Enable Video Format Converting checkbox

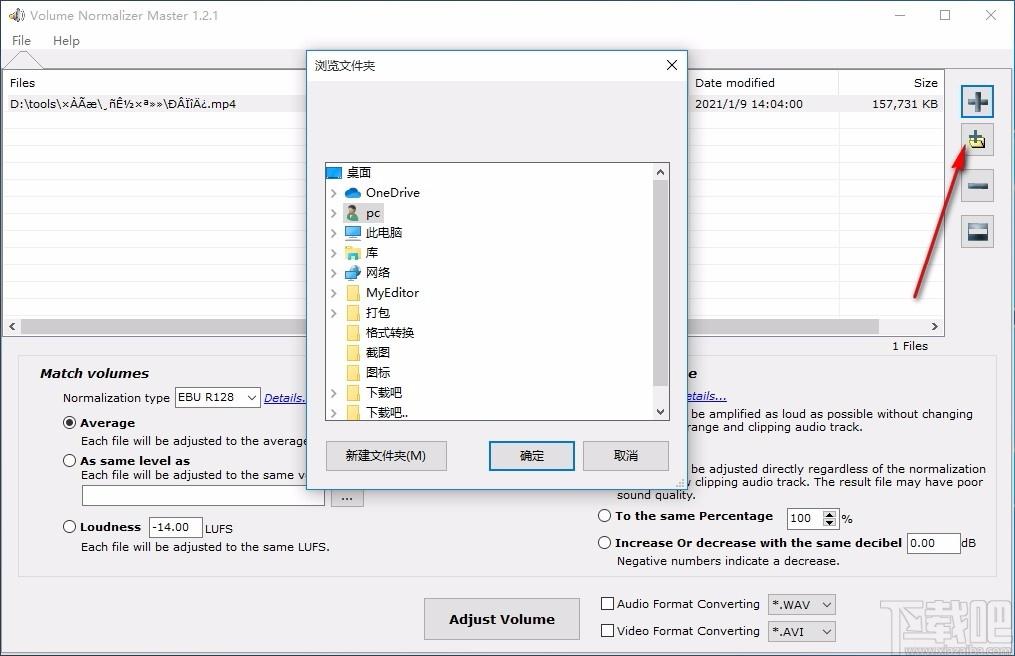click(x=607, y=630)
